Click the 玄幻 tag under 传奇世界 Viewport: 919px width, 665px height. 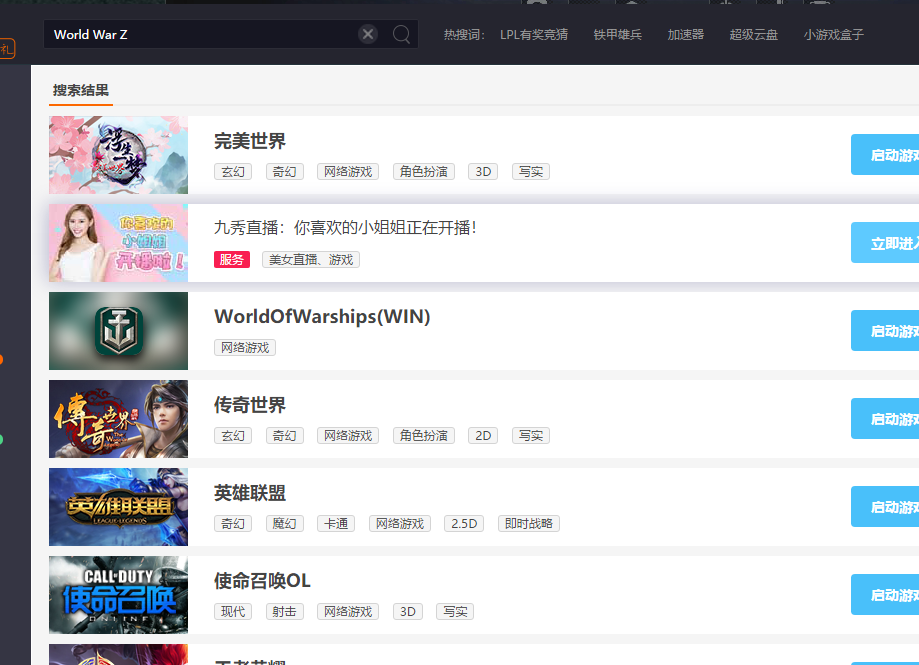tap(233, 435)
